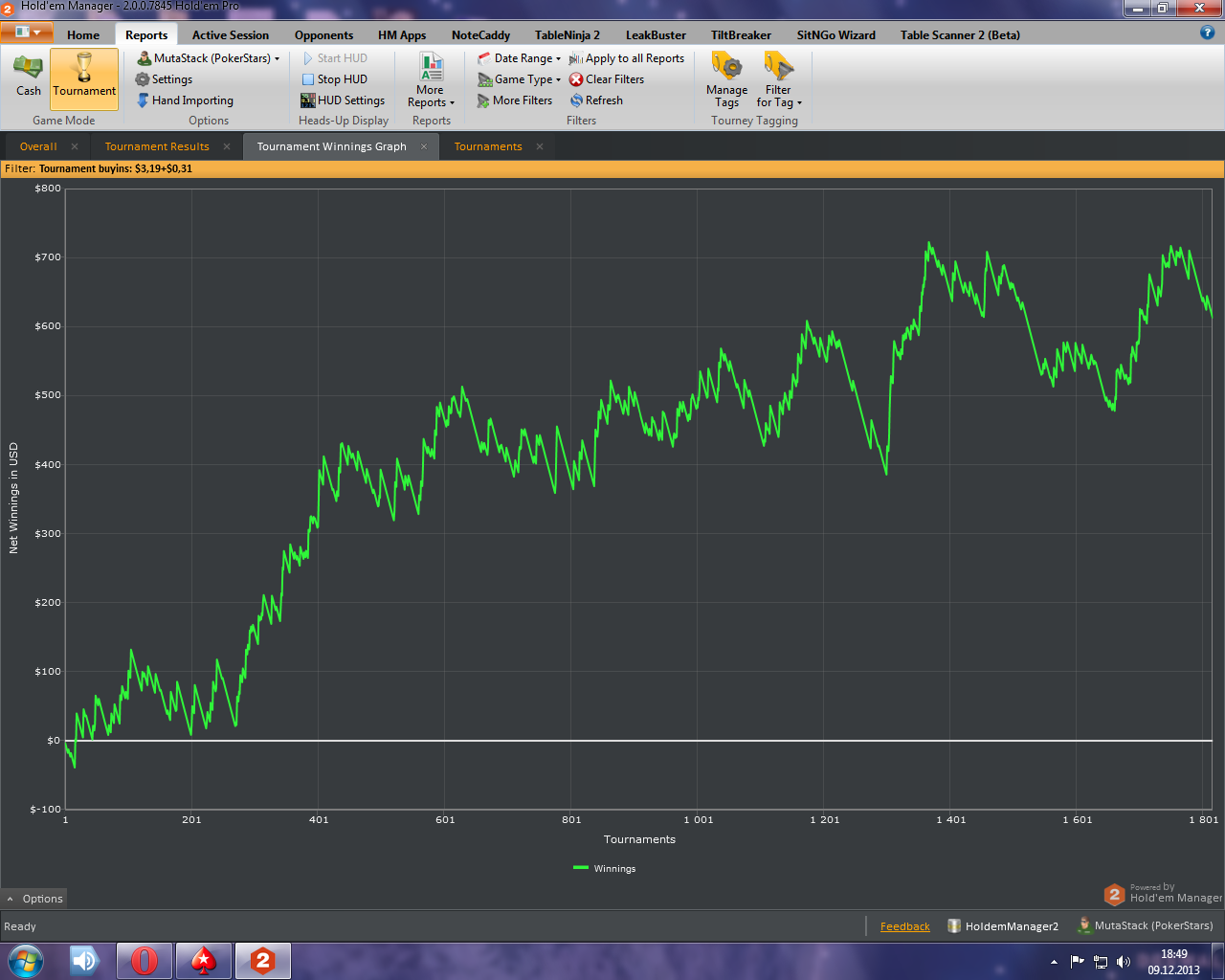Close the Tournaments report tab
This screenshot has height=980, width=1225.
(x=540, y=146)
